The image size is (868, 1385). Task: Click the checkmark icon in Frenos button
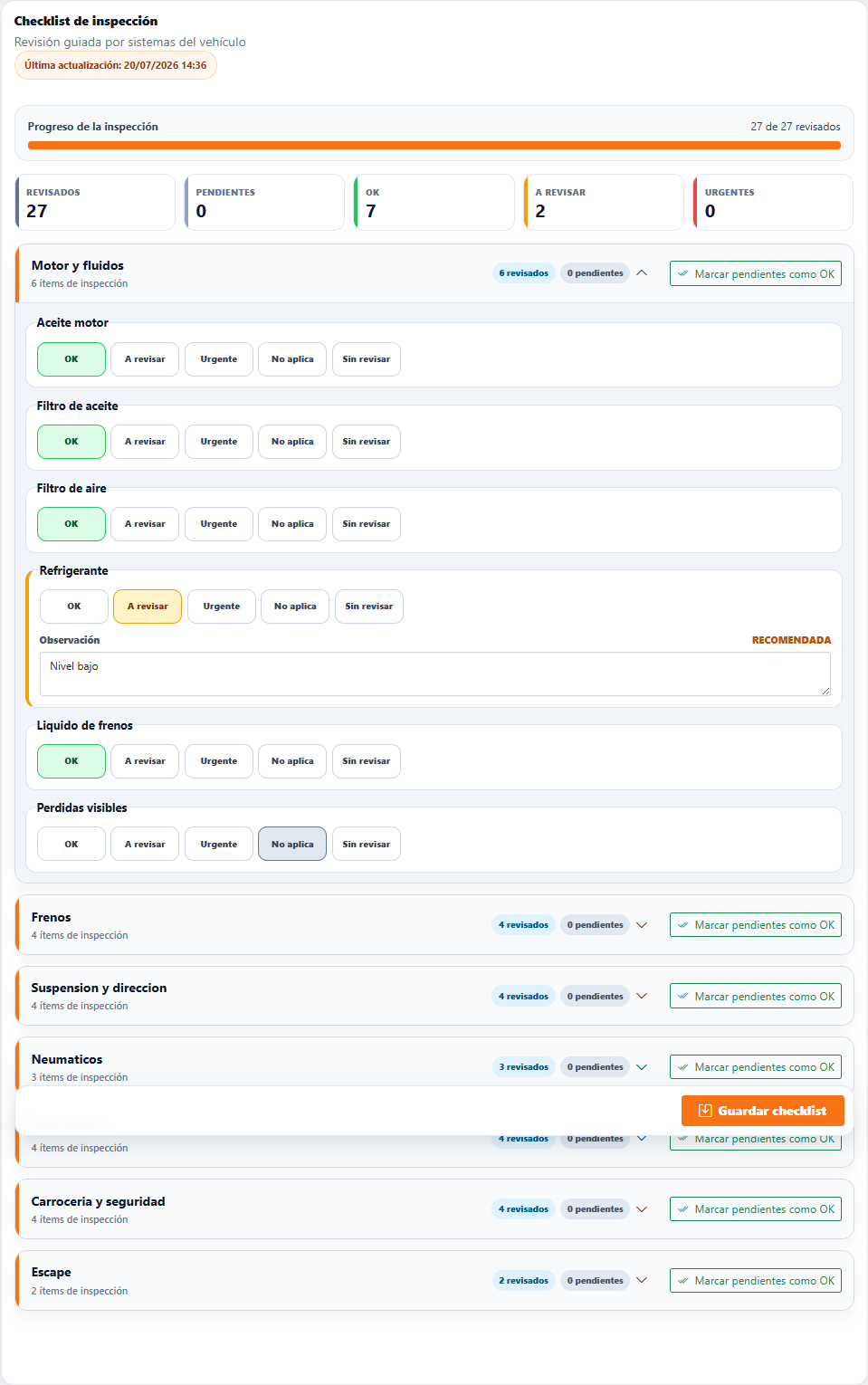(683, 925)
